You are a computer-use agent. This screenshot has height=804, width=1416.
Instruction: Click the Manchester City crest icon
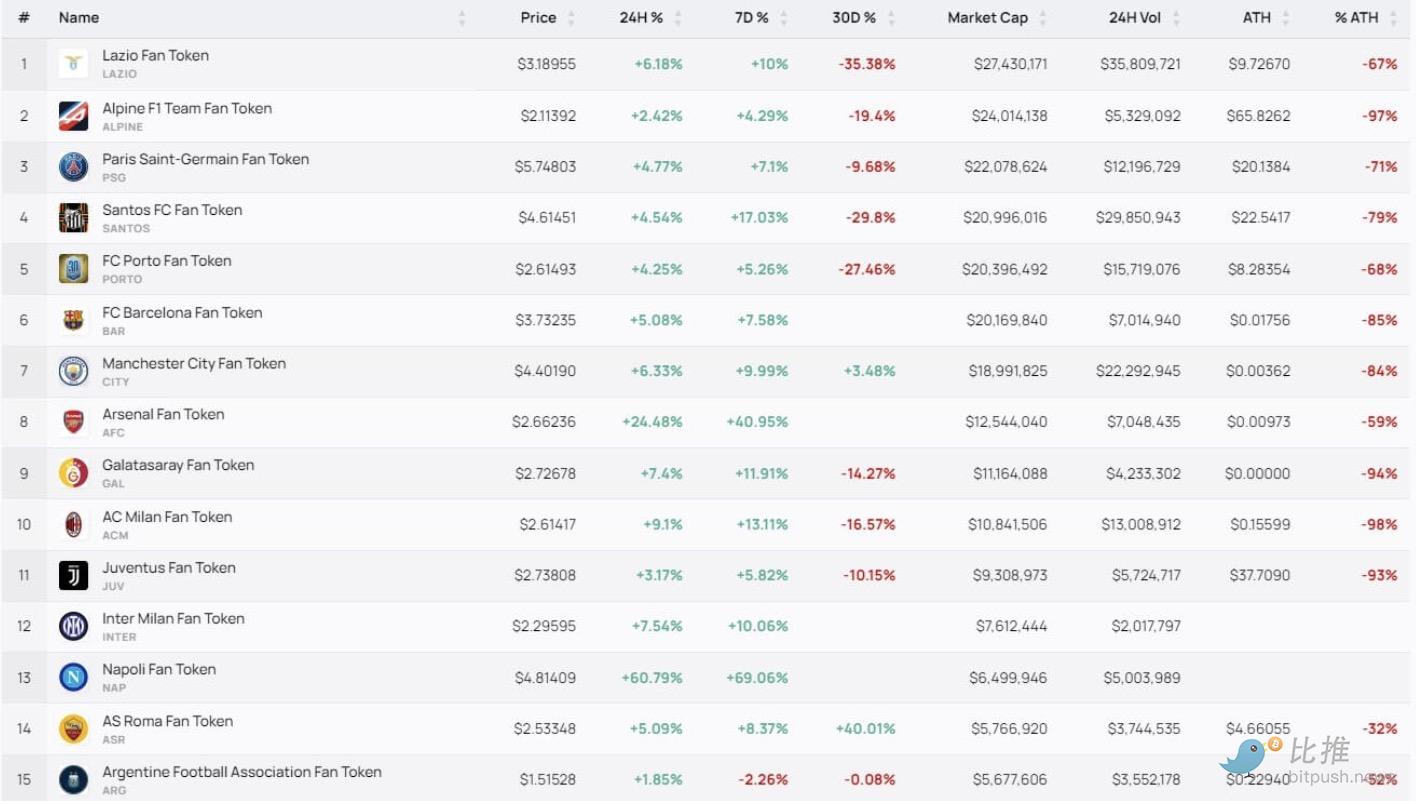pyautogui.click(x=73, y=371)
